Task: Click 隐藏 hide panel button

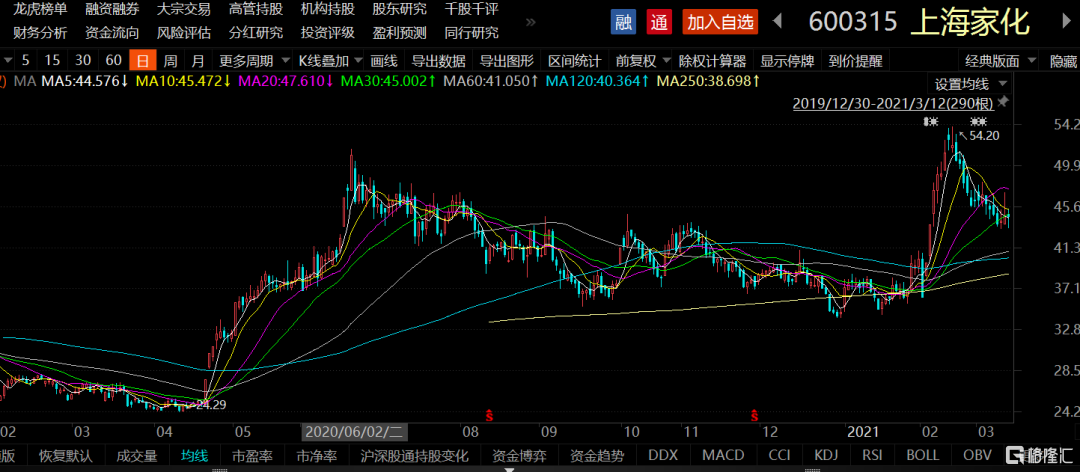Action: tap(1063, 61)
